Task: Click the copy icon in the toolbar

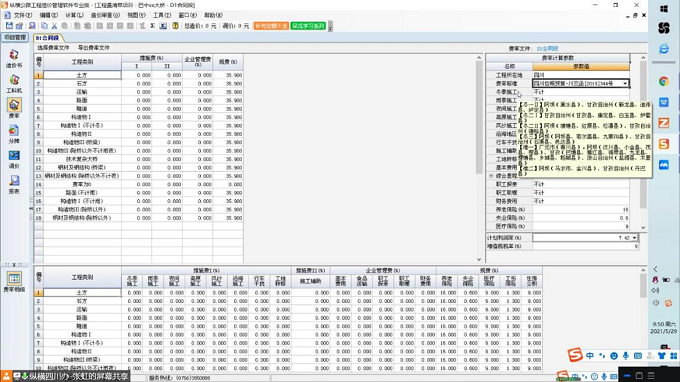Action: [44, 26]
